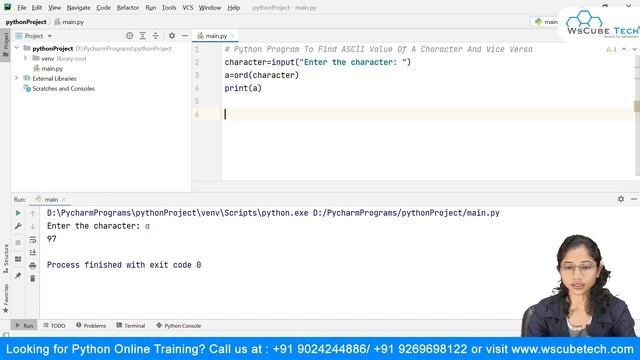Click the Pin Tab icon in Run panel
The image size is (640, 360).
(x=18, y=276)
